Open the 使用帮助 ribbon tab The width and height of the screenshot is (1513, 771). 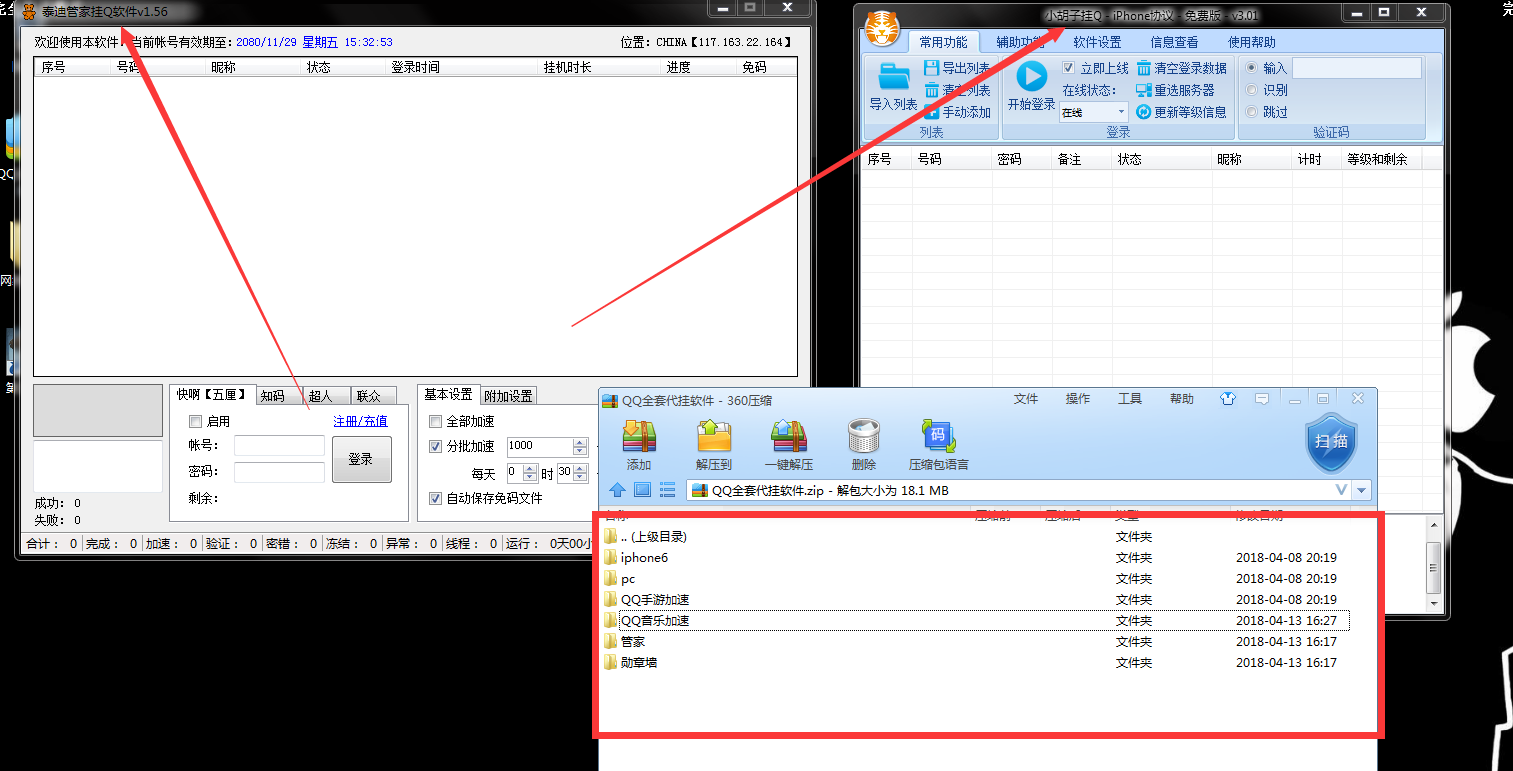point(1252,42)
